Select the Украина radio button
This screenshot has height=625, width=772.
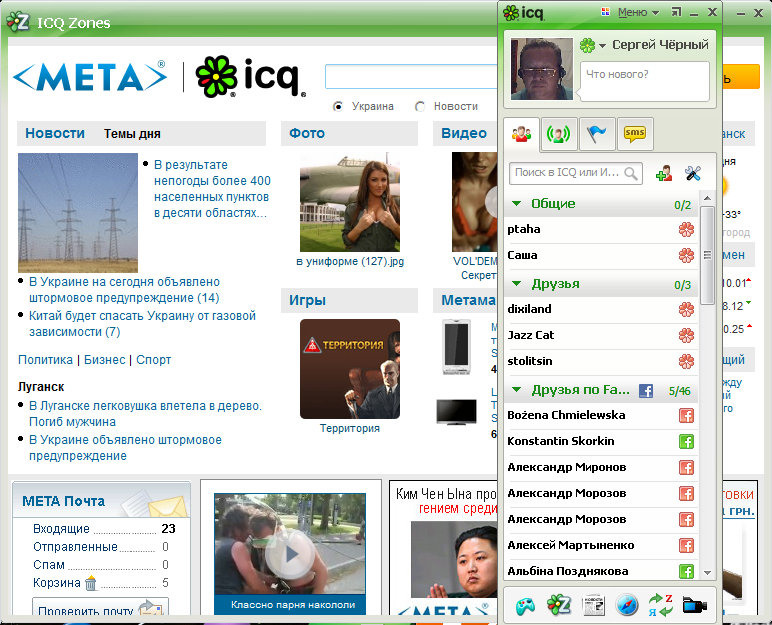(338, 106)
